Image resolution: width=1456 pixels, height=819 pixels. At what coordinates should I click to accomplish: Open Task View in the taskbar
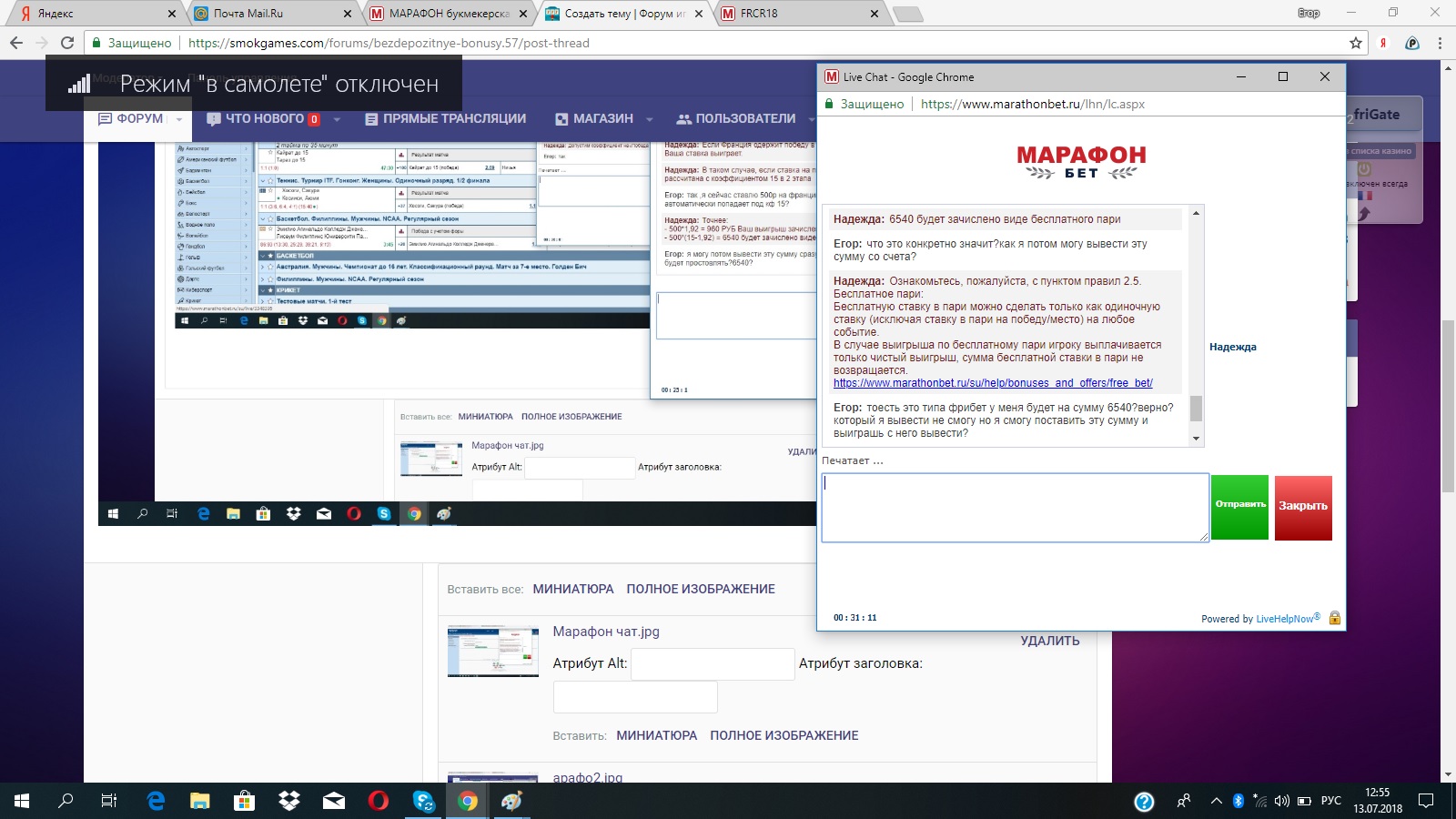109,801
